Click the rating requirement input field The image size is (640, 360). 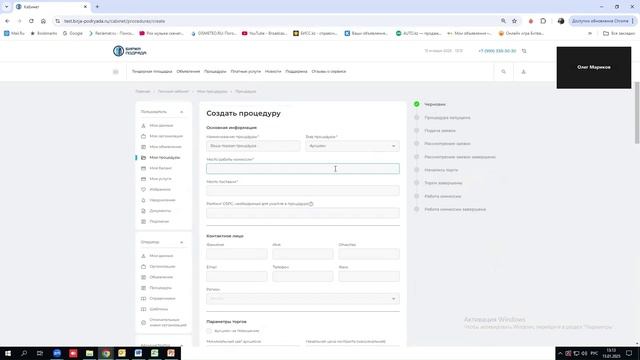tap(303, 213)
